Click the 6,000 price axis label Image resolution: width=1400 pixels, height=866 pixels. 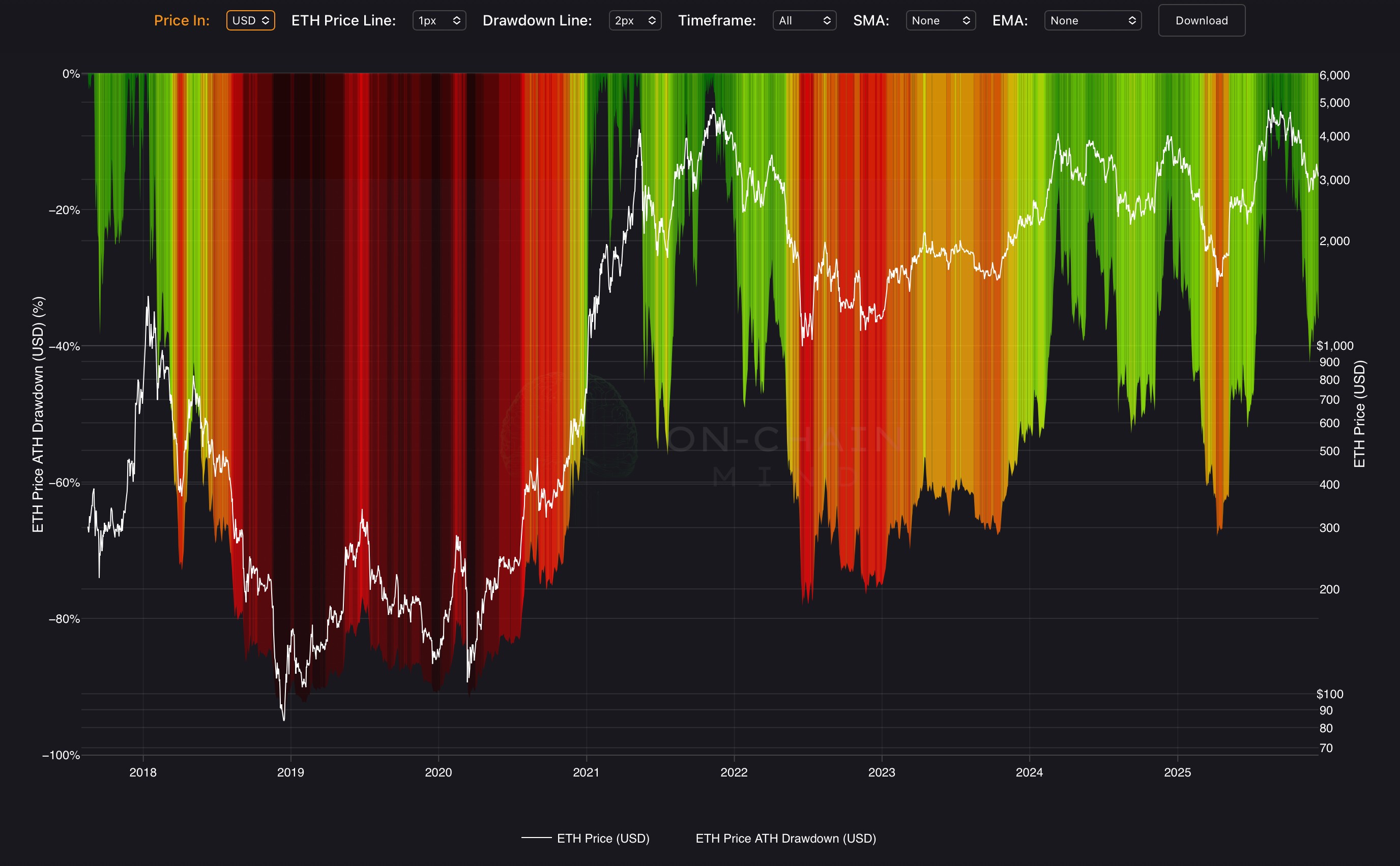click(x=1334, y=75)
